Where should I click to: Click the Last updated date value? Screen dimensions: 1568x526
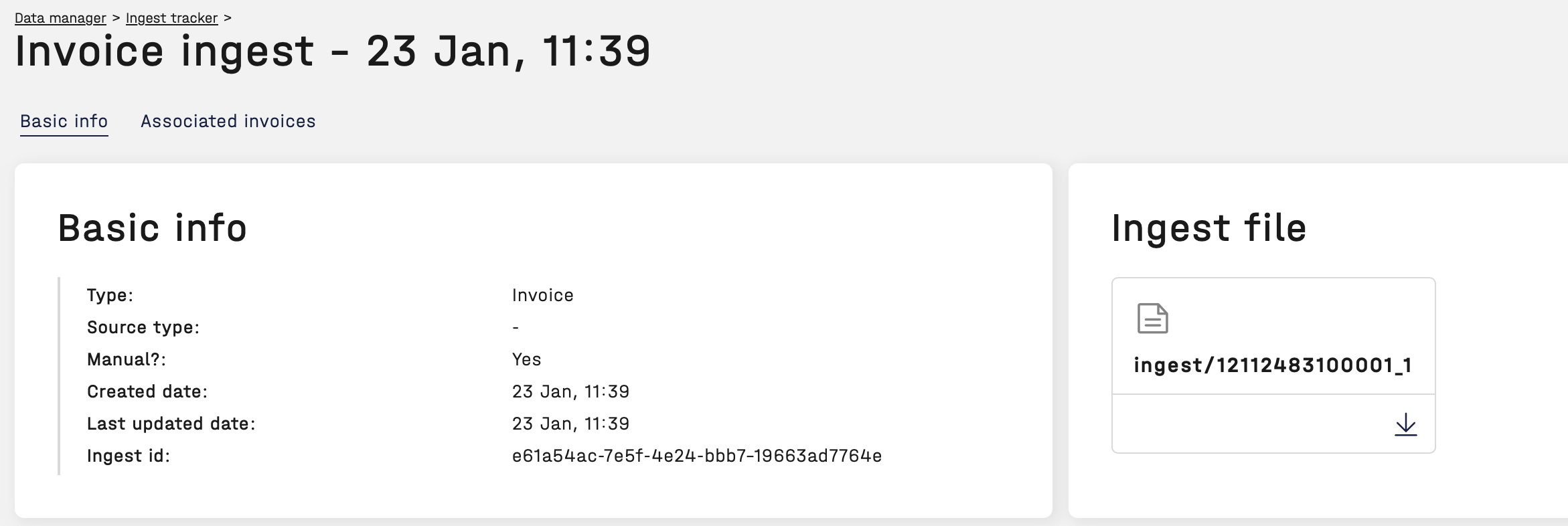570,424
